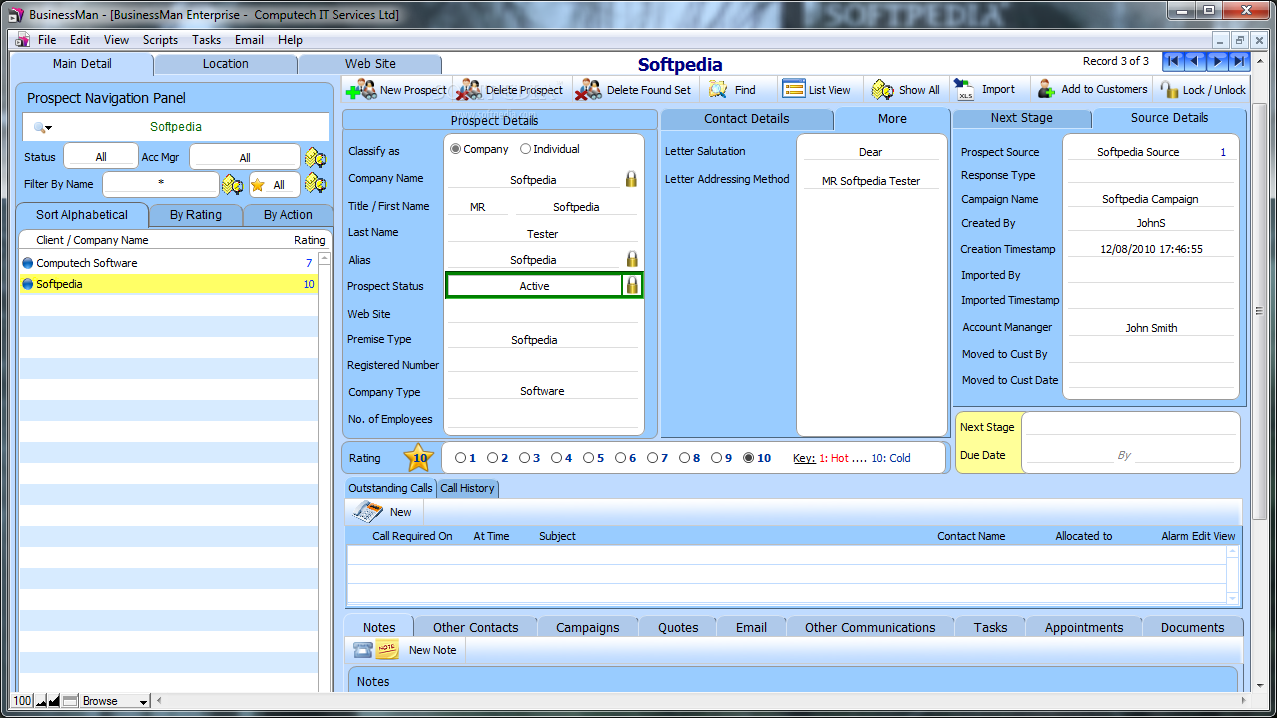Click filter icon beside star rating filter

click(x=316, y=184)
